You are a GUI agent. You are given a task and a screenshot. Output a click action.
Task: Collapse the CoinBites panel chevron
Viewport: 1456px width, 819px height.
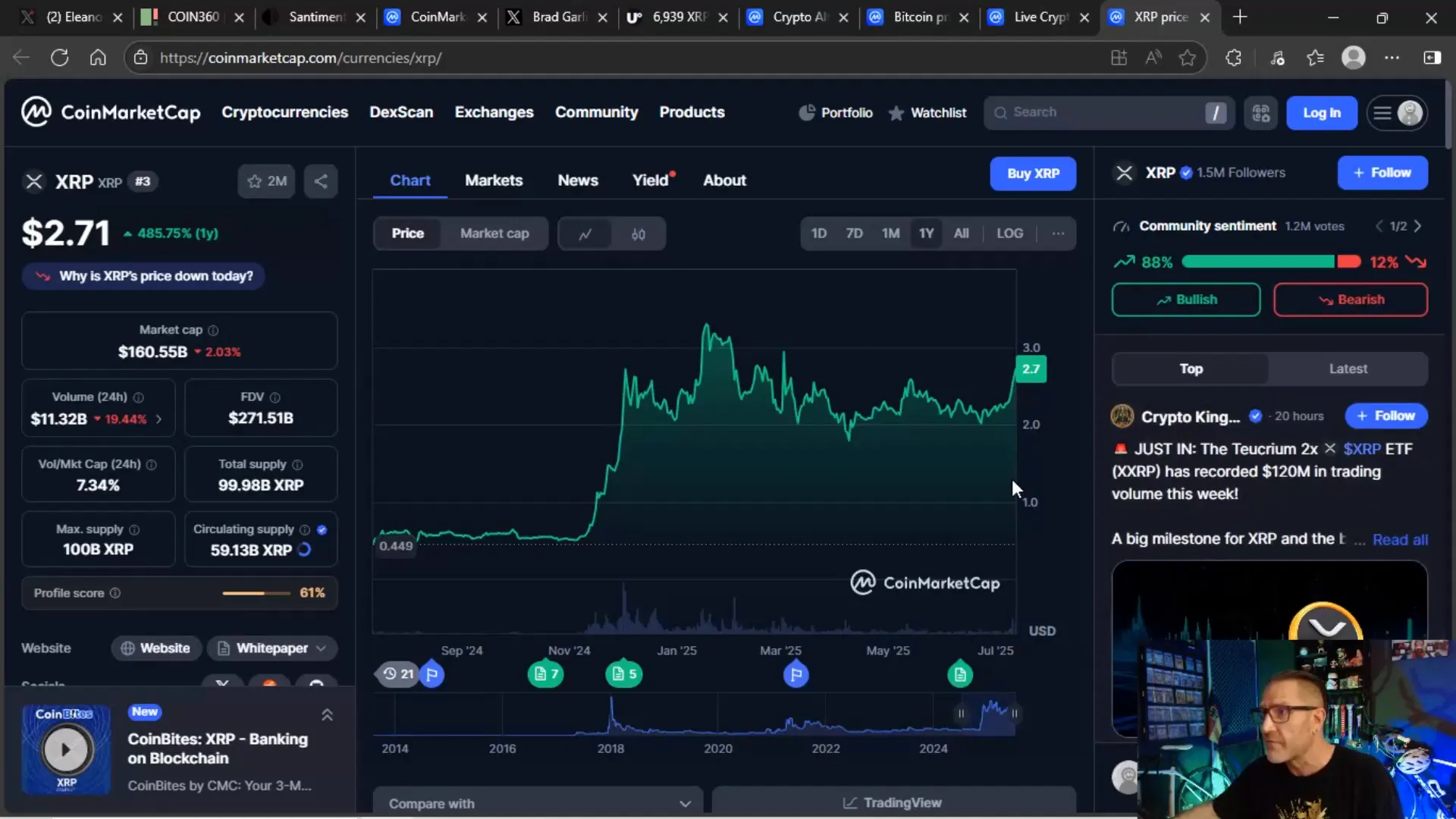point(327,715)
